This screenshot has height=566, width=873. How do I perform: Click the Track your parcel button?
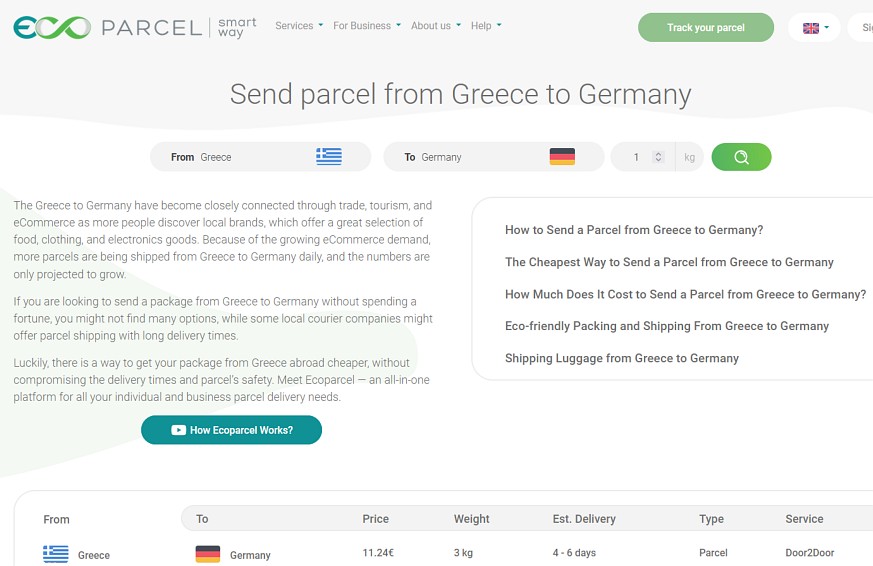(706, 28)
